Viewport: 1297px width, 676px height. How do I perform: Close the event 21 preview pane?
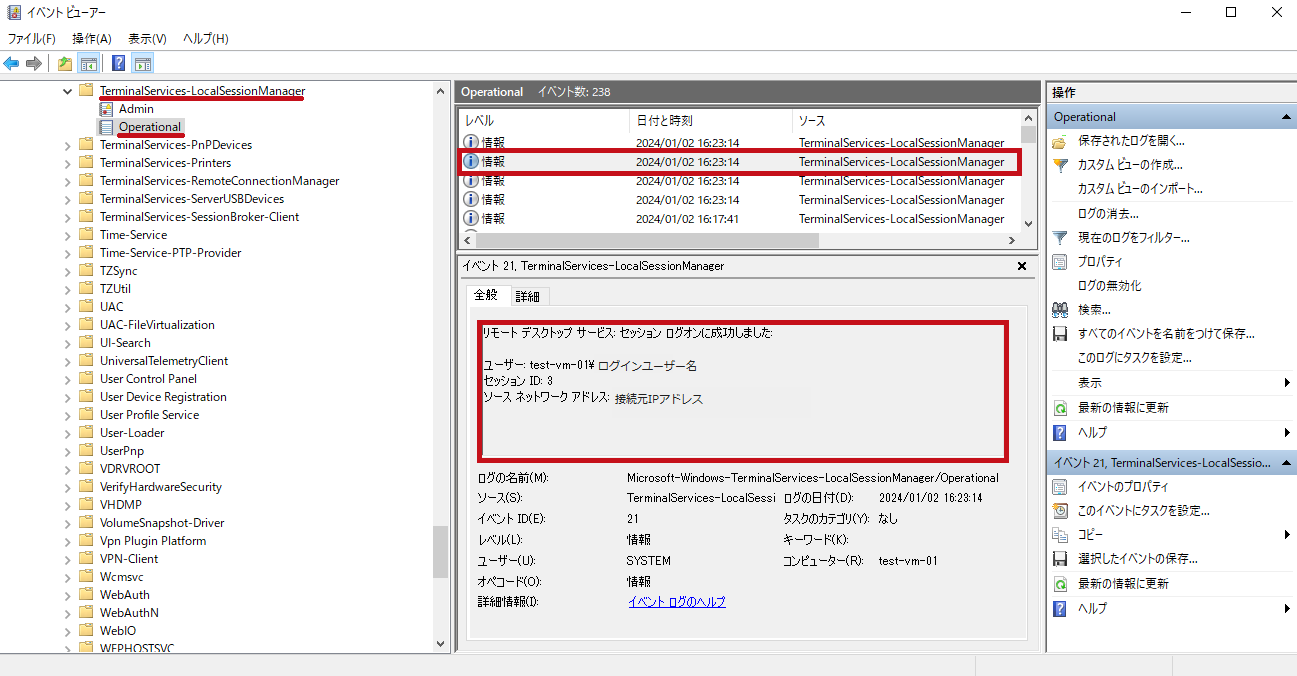click(1022, 267)
